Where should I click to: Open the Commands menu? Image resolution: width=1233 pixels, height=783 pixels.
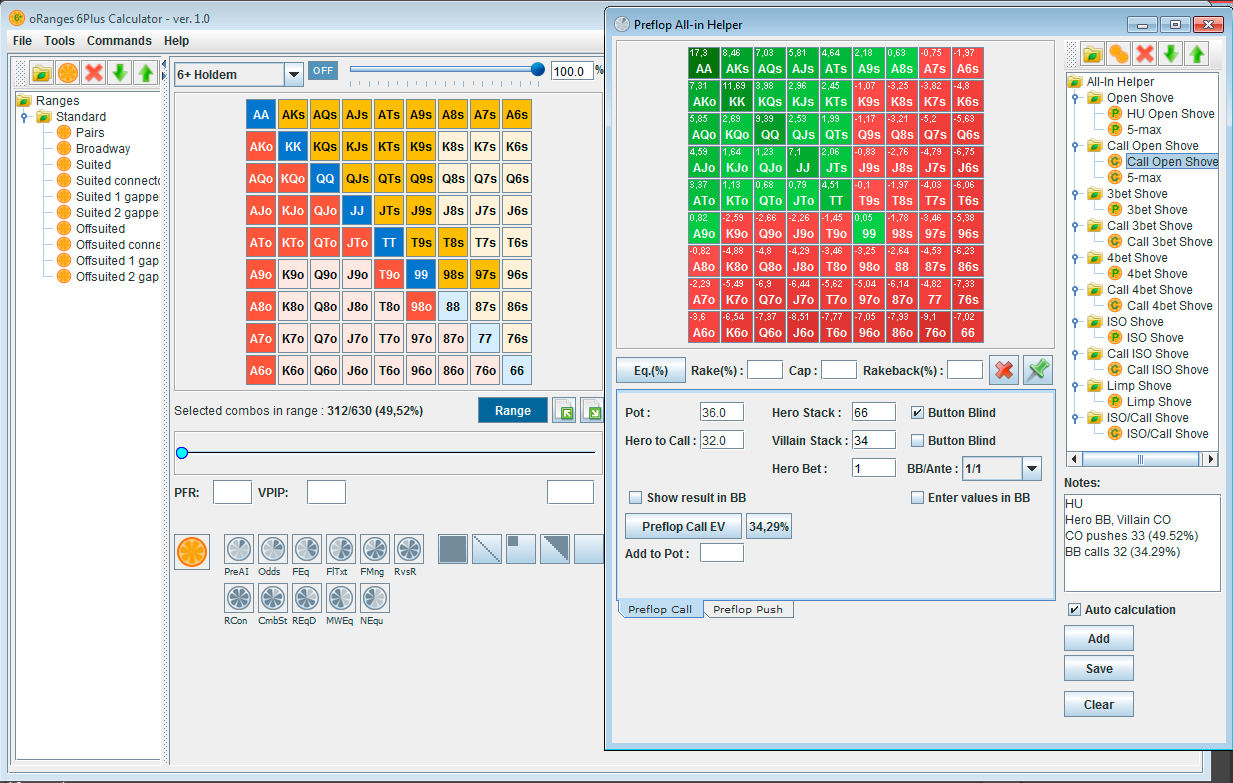[x=119, y=41]
